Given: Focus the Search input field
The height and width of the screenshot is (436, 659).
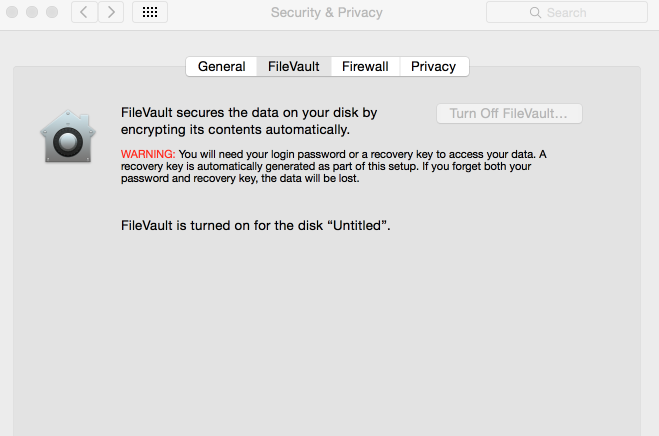Looking at the screenshot, I should pos(567,13).
